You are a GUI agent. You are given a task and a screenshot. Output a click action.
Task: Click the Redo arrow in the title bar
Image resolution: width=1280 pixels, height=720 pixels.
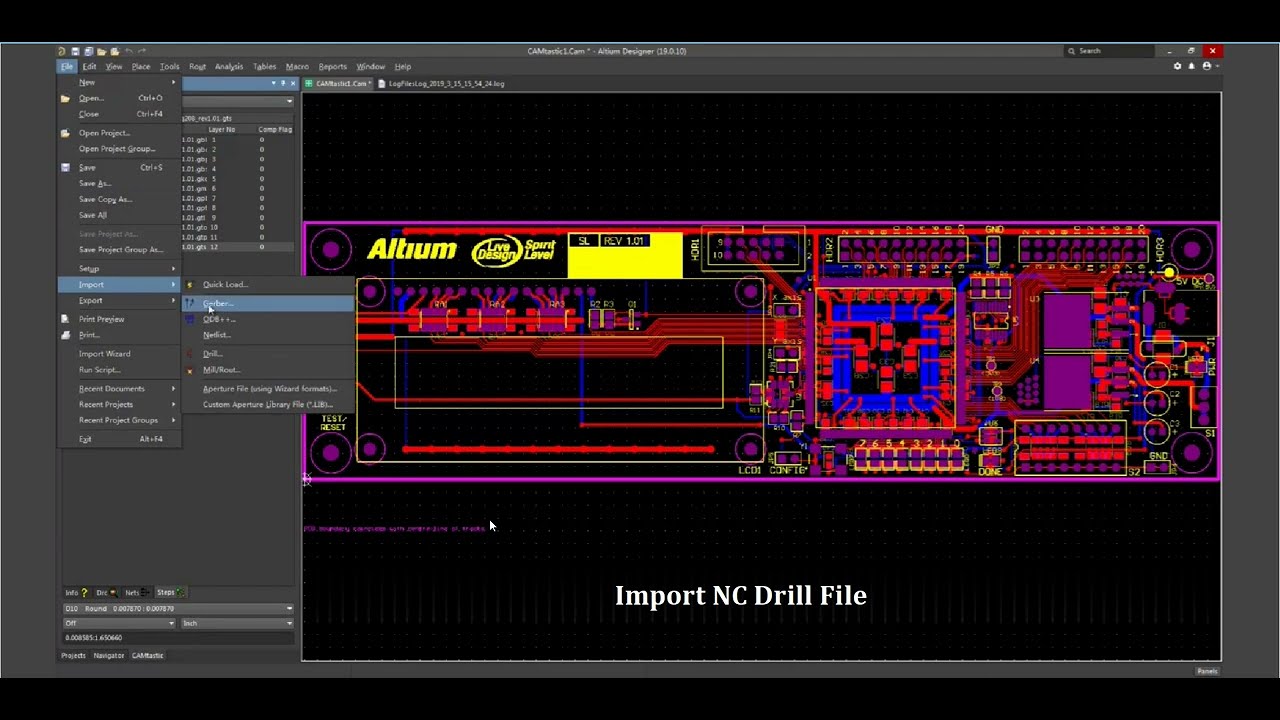[x=142, y=51]
